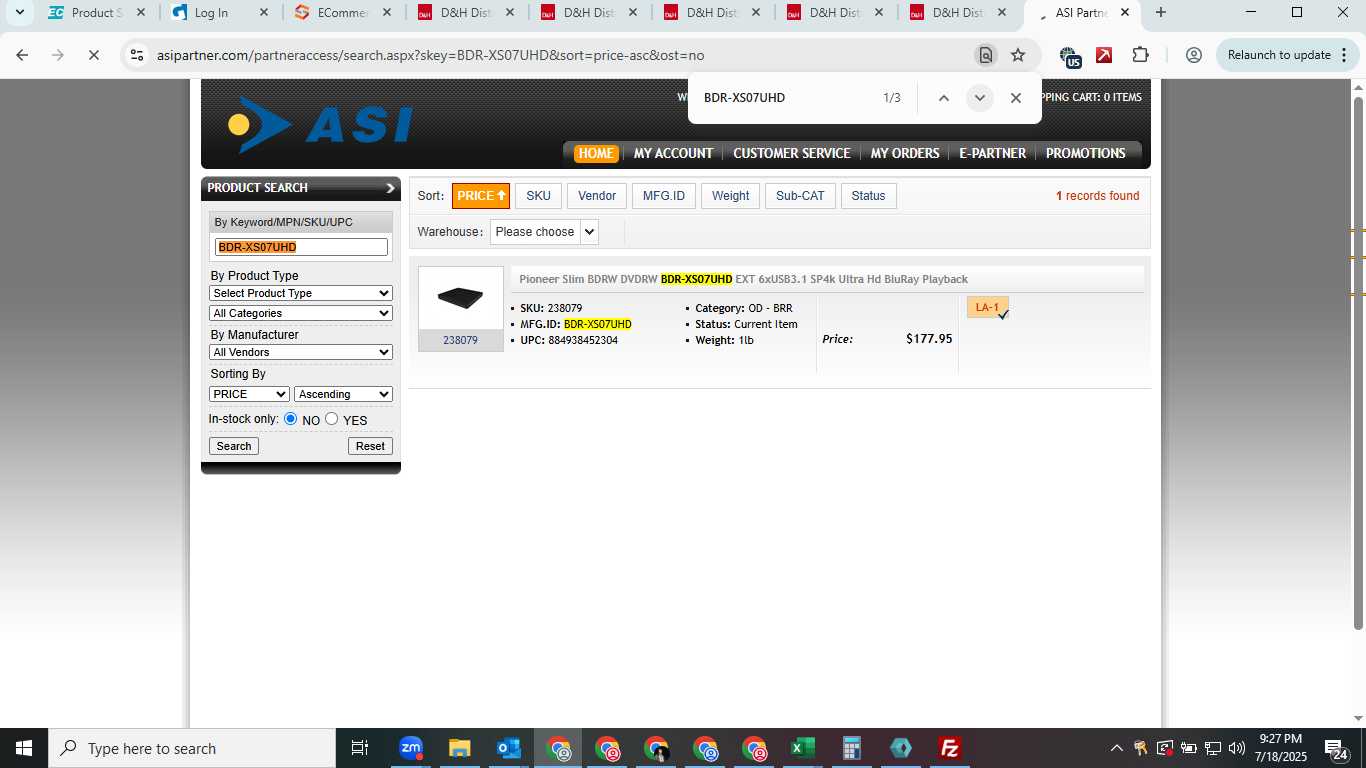
Task: Click the ASI logo
Action: pos(320,125)
